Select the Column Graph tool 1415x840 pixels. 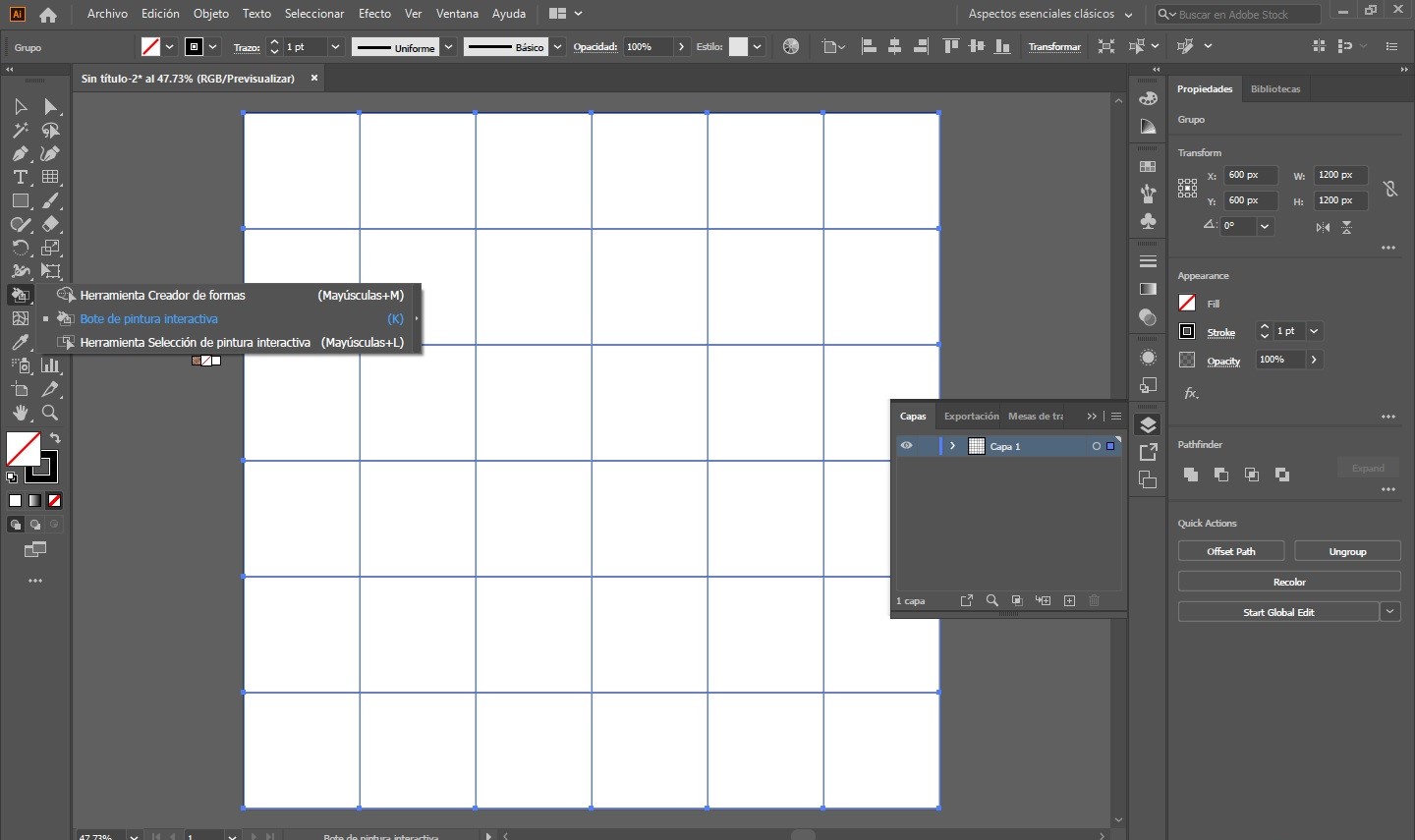(x=51, y=365)
